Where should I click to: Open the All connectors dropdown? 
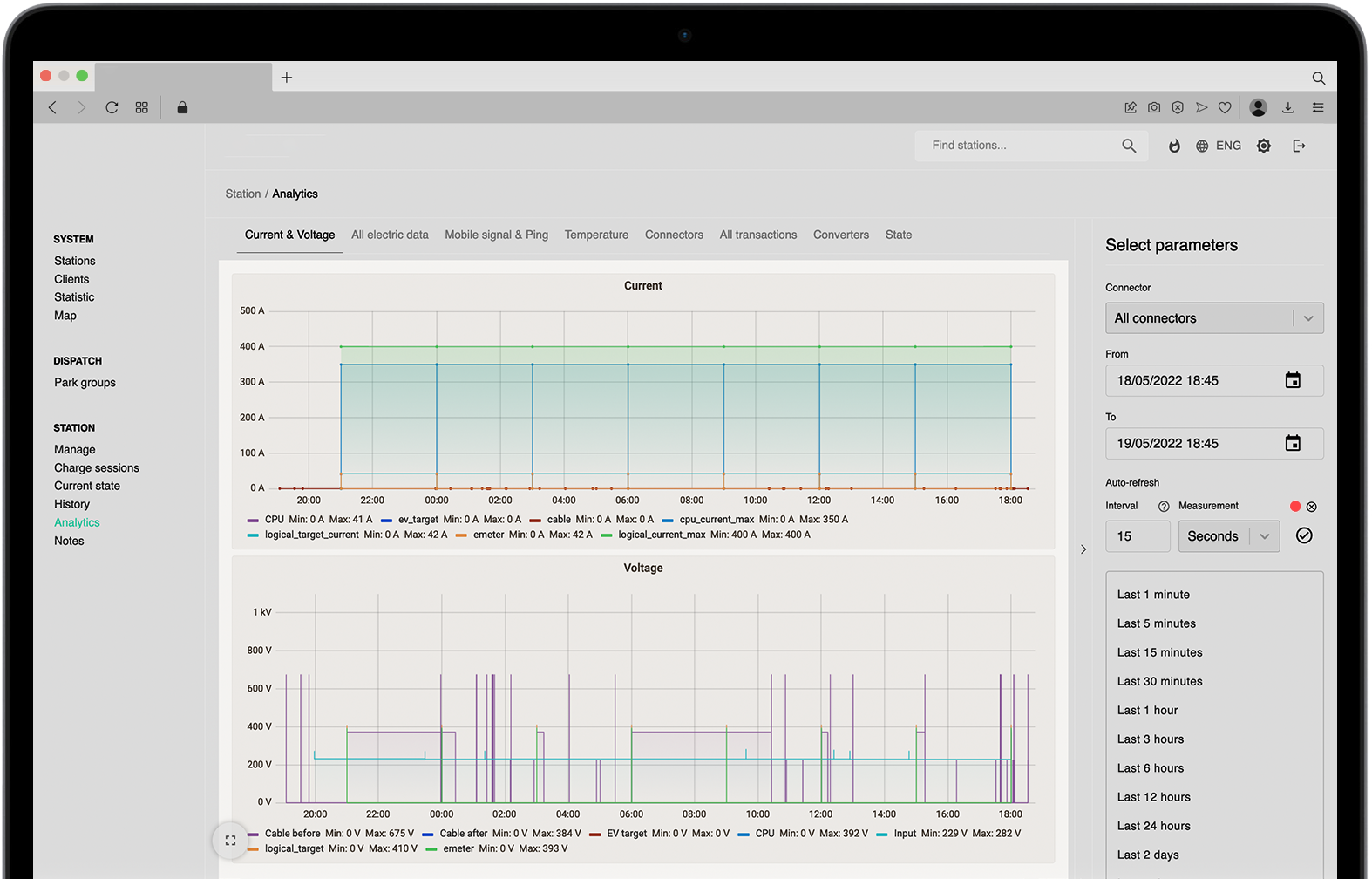coord(1214,318)
